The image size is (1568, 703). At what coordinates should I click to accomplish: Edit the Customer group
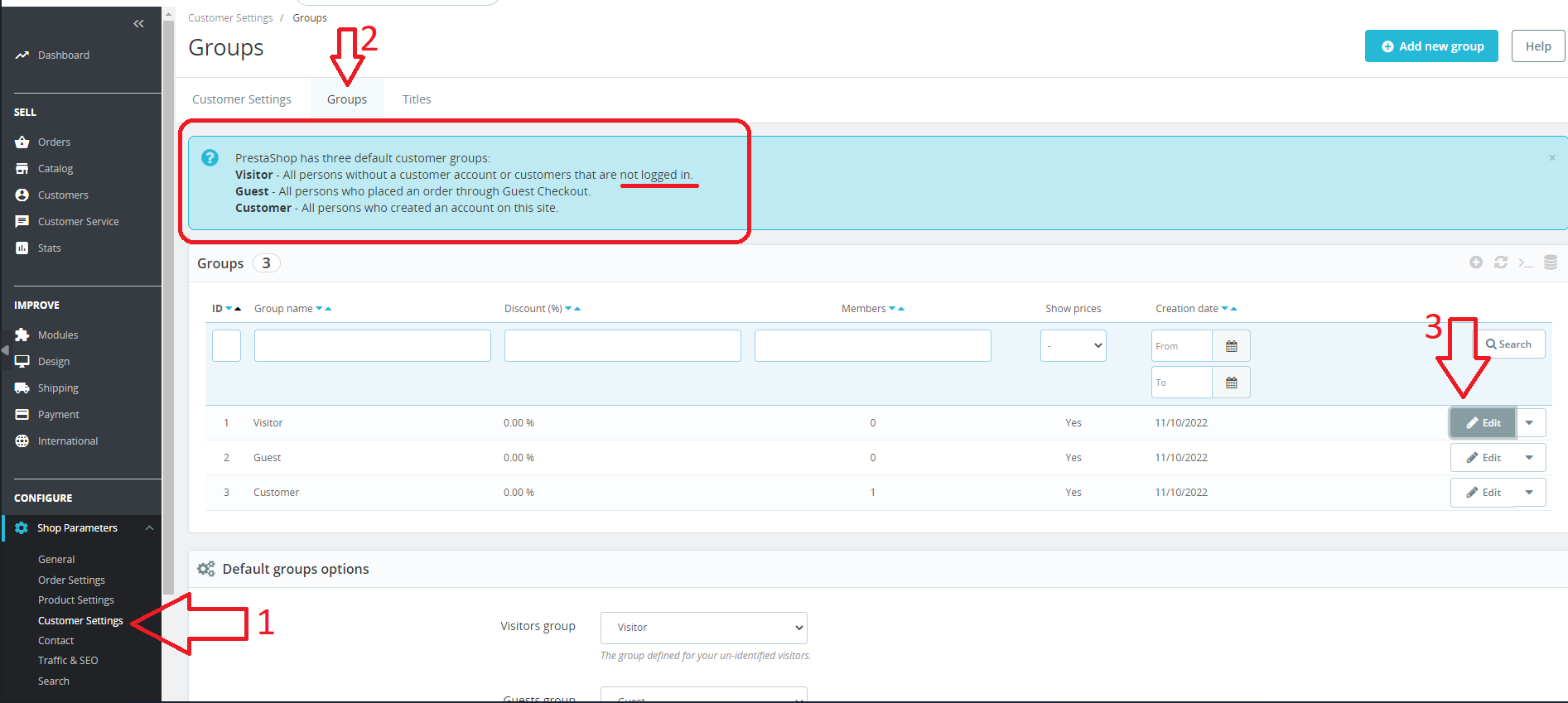click(1483, 493)
